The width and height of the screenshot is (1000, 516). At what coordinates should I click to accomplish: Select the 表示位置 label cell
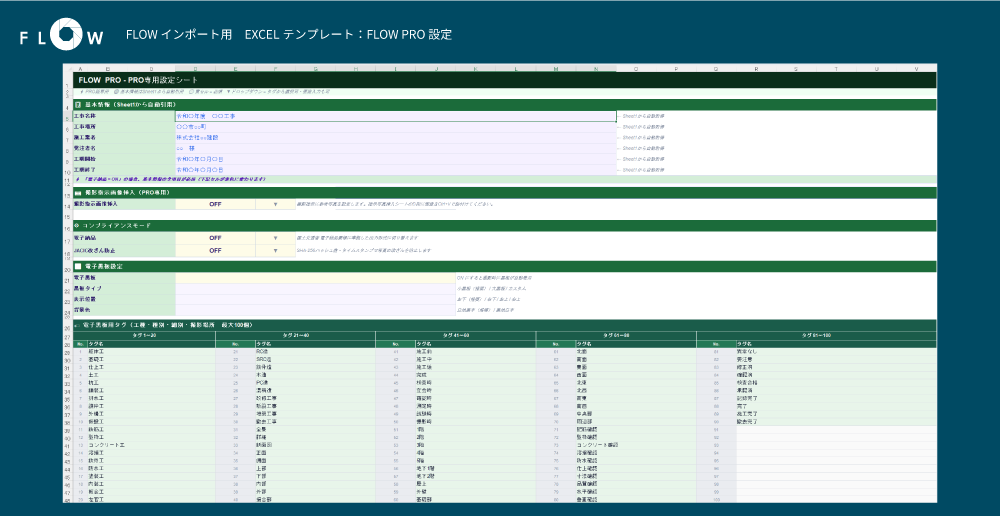pyautogui.click(x=124, y=299)
